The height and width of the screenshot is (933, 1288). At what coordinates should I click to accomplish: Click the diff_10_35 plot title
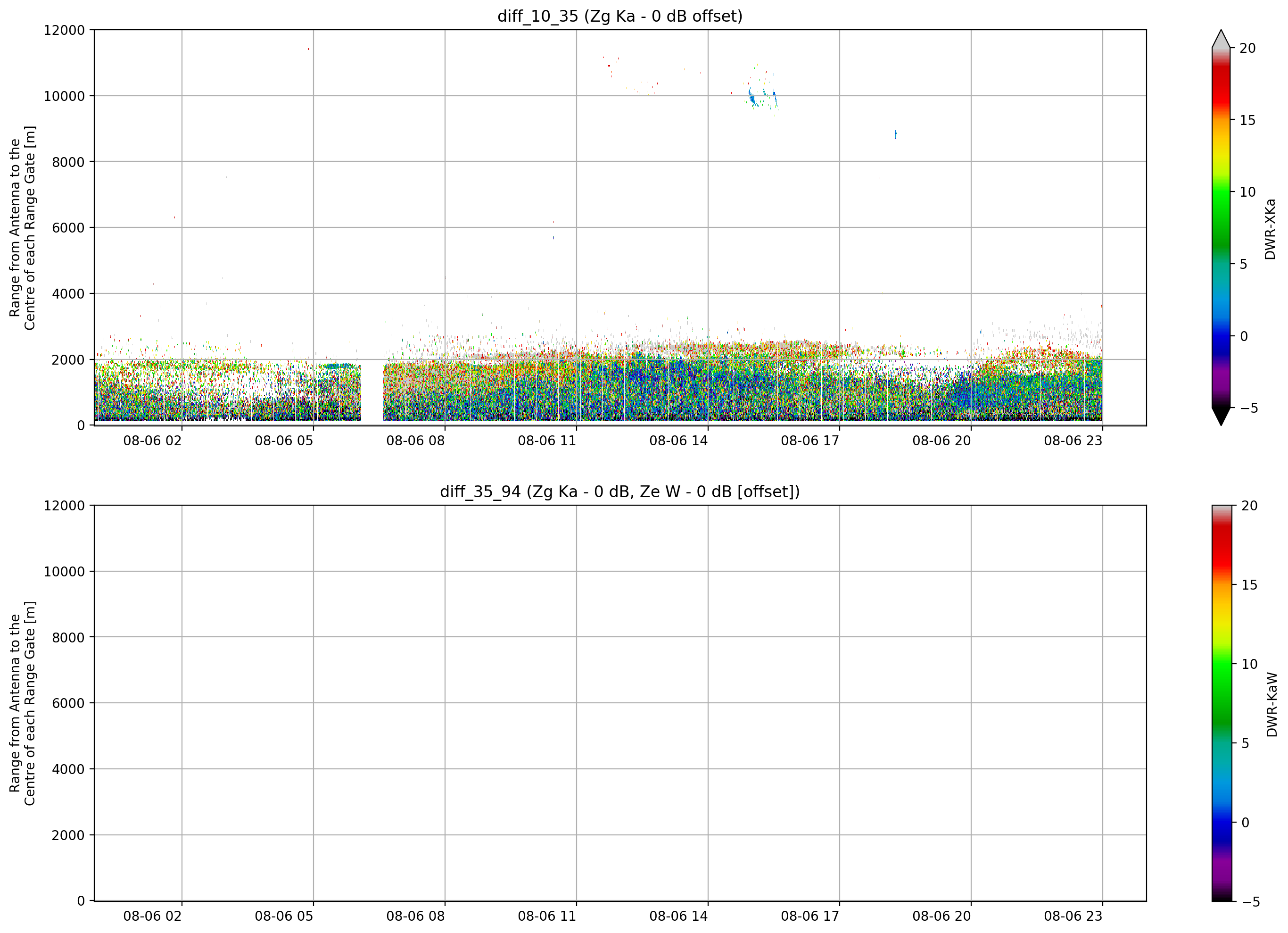coord(619,16)
